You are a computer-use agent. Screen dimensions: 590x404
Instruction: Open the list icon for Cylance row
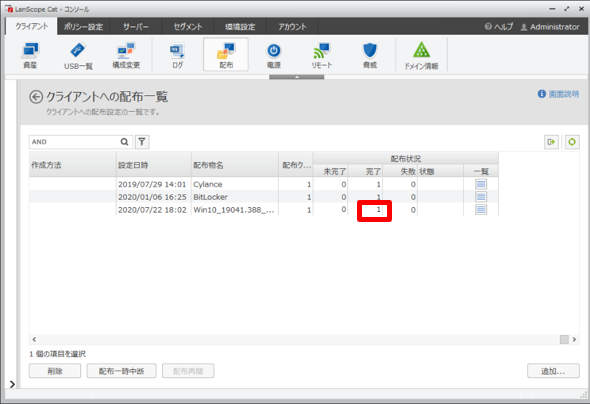pyautogui.click(x=481, y=184)
